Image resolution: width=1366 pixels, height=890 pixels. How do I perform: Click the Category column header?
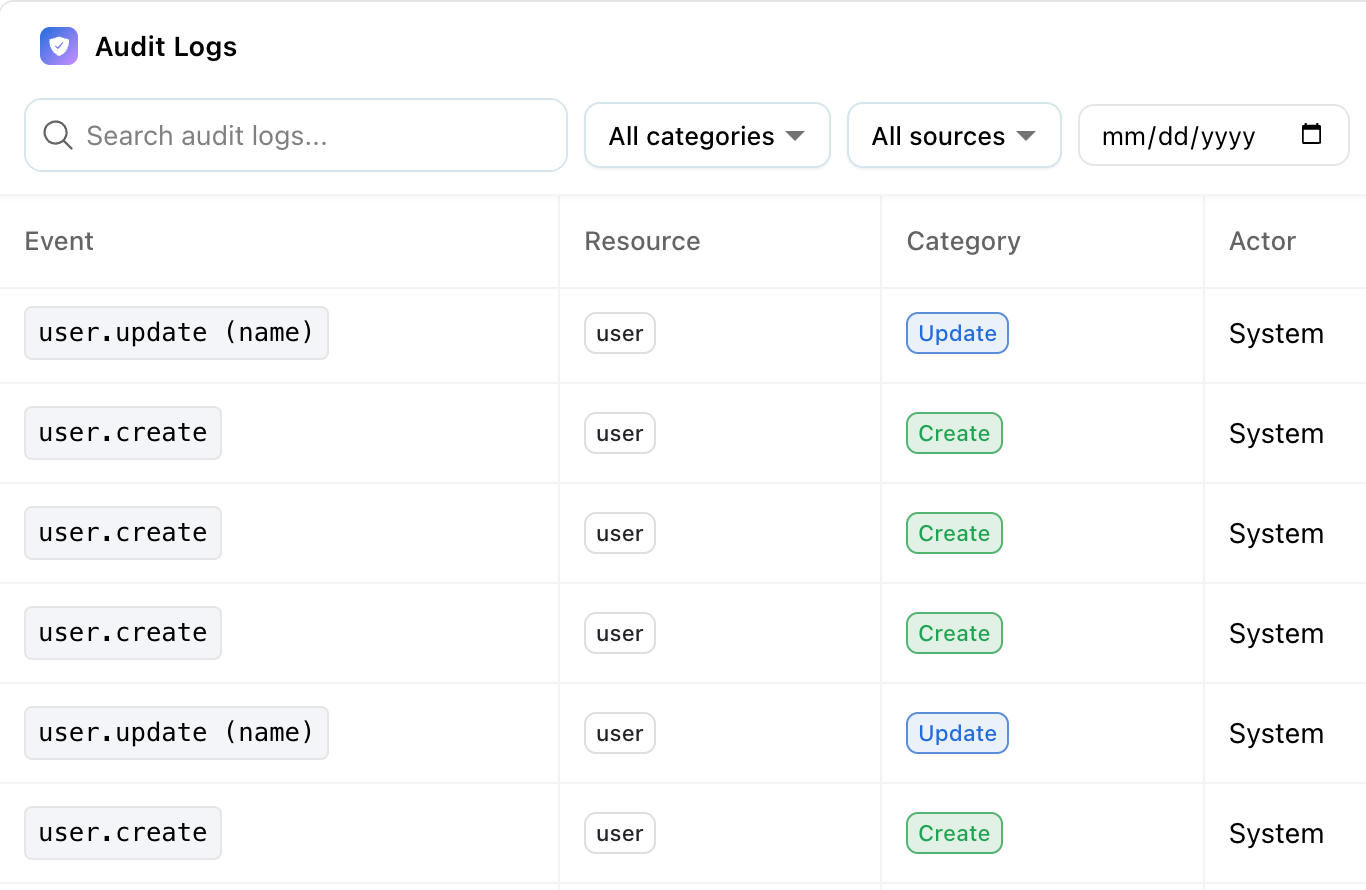(963, 241)
